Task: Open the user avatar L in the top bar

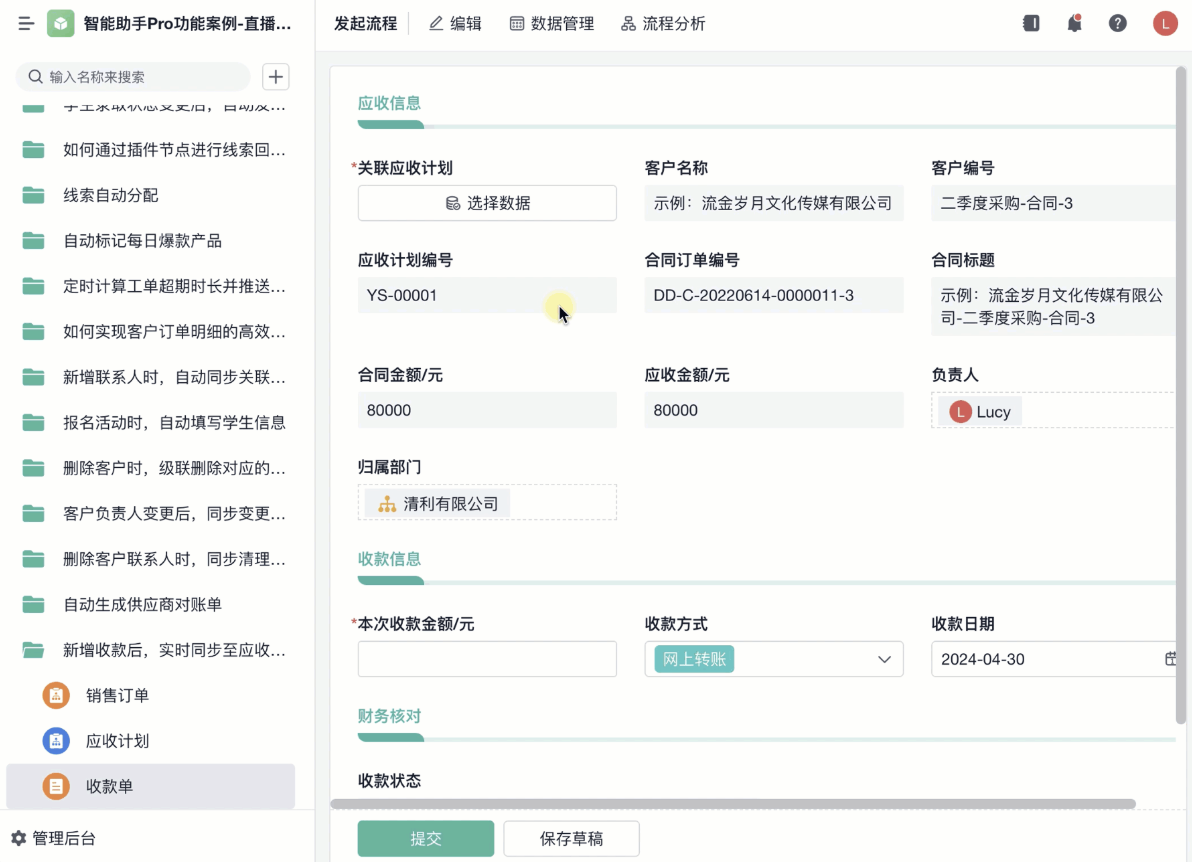Action: click(1165, 23)
